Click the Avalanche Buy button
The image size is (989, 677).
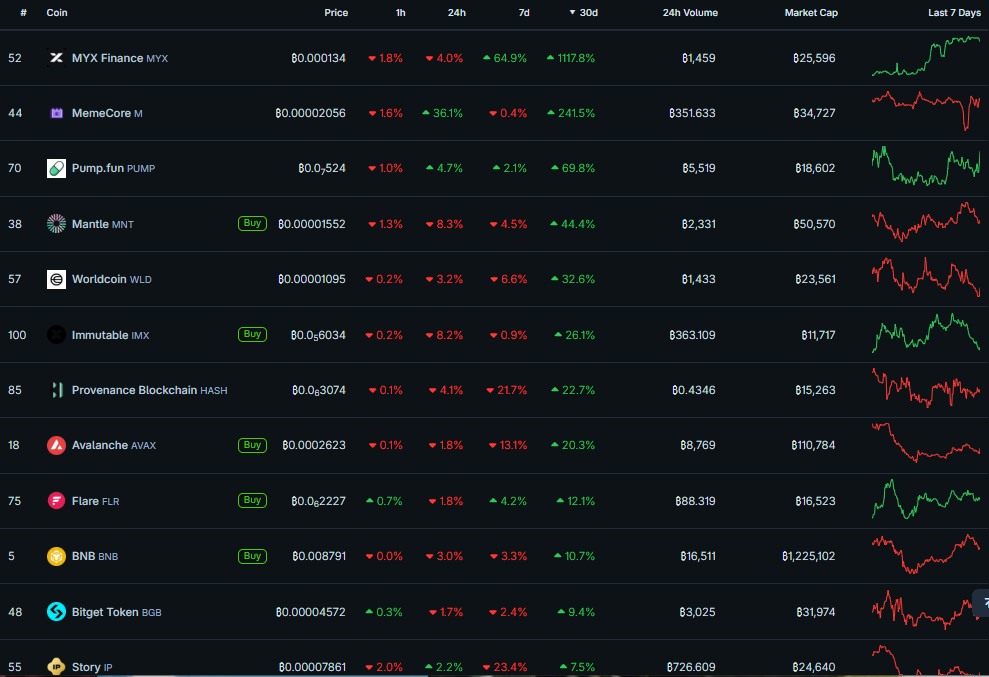click(252, 445)
